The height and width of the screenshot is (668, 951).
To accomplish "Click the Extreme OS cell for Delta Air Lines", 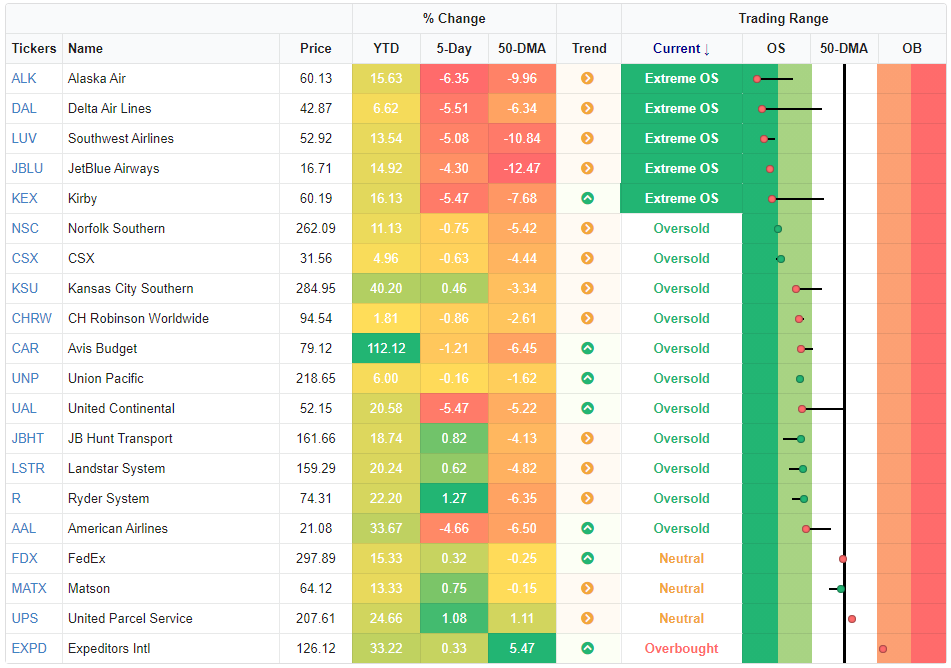I will click(681, 108).
